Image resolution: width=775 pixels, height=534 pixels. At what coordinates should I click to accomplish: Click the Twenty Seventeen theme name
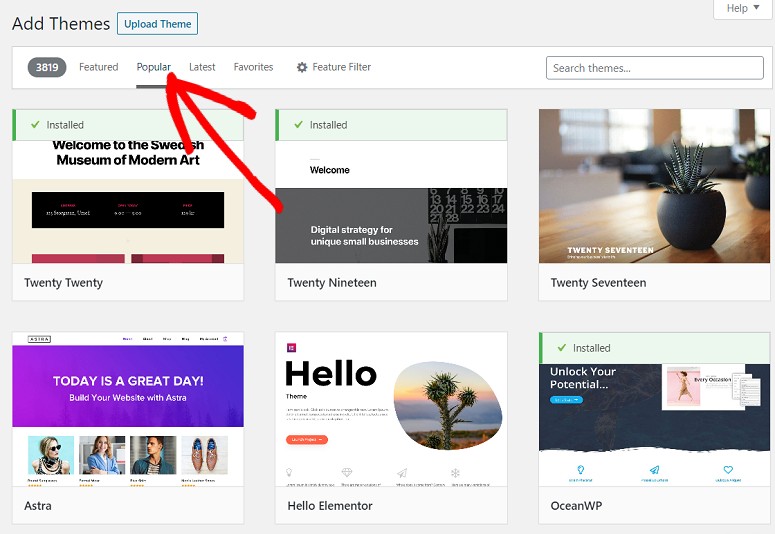598,283
